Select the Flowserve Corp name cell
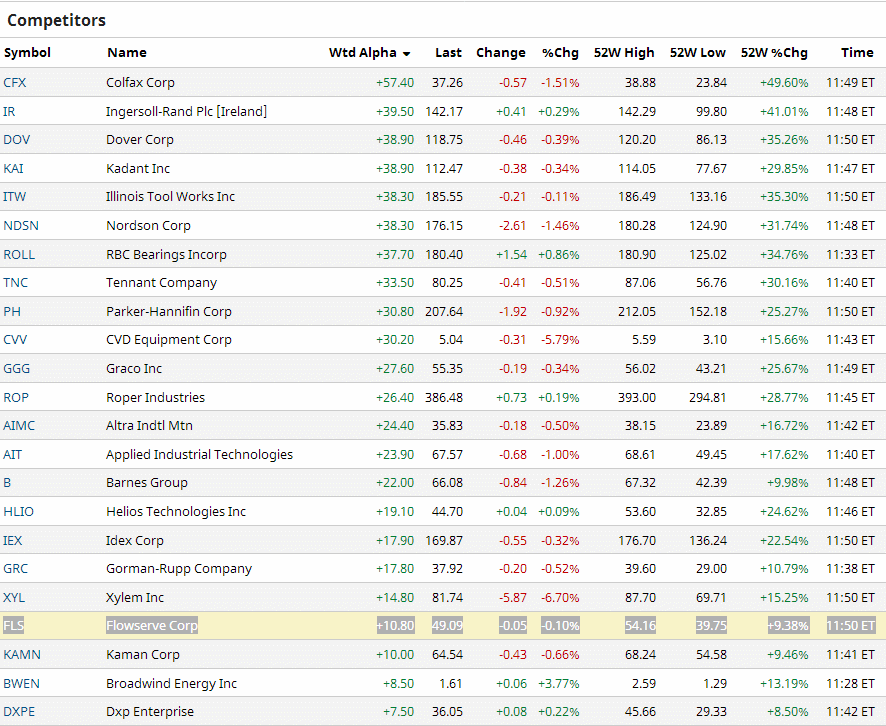The height and width of the screenshot is (726, 886). coord(152,625)
